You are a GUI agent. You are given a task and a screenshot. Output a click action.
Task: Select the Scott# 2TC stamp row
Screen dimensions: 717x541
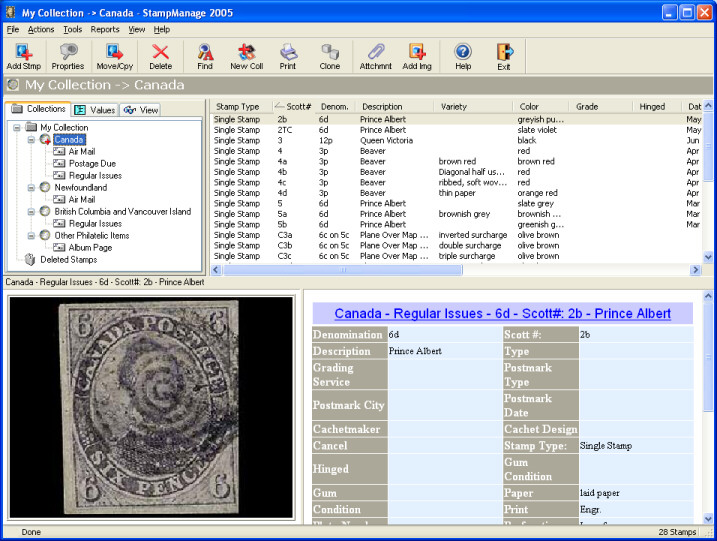456,130
